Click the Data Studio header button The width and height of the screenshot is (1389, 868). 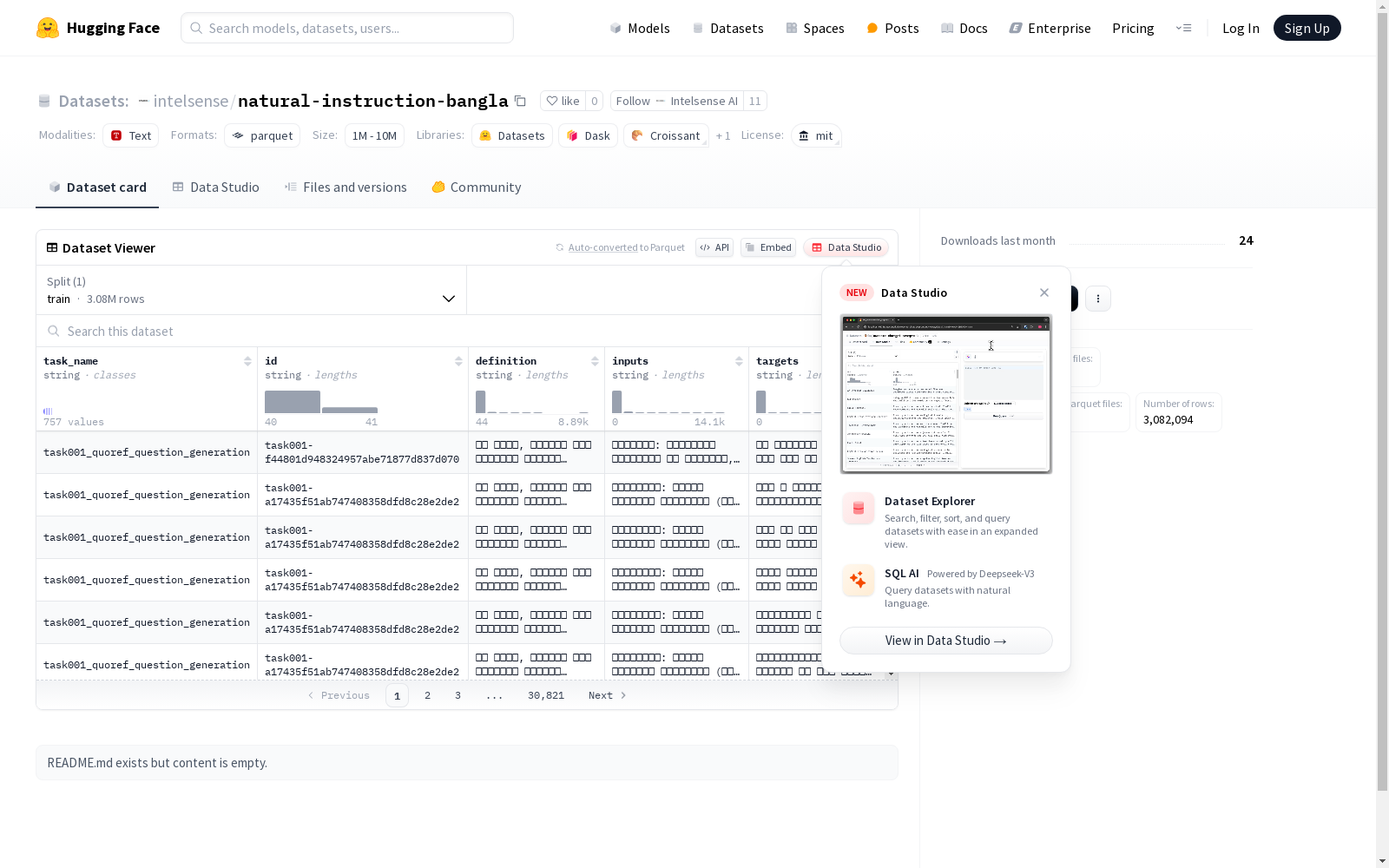click(x=846, y=247)
